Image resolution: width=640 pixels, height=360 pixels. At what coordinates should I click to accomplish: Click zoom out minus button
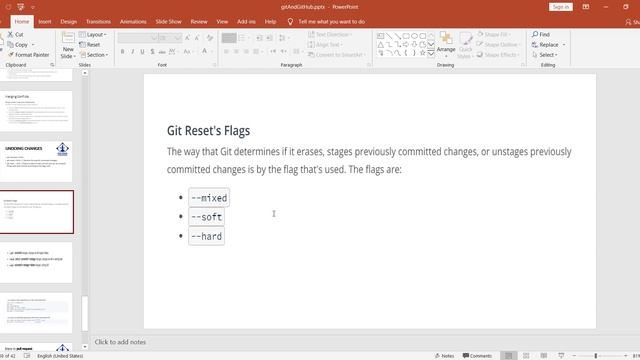coord(574,356)
